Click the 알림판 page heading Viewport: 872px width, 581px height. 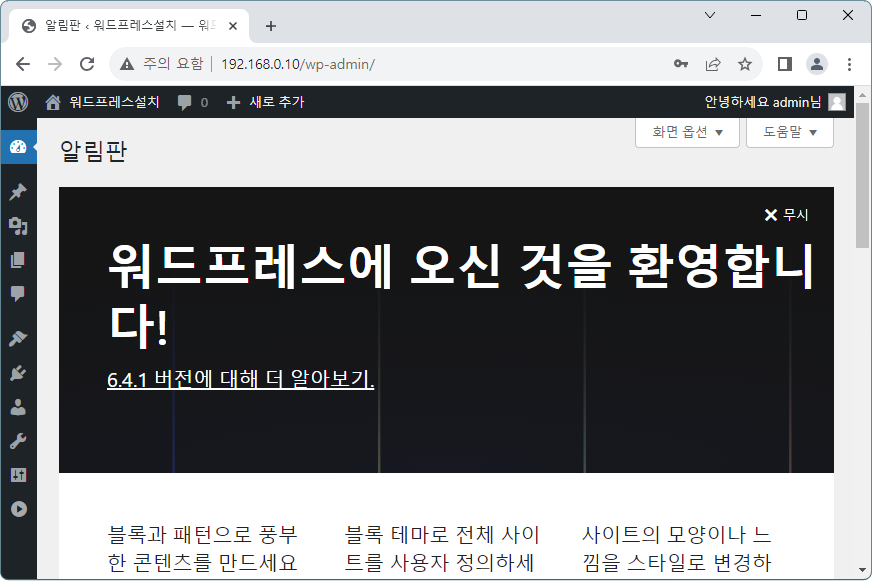click(94, 151)
